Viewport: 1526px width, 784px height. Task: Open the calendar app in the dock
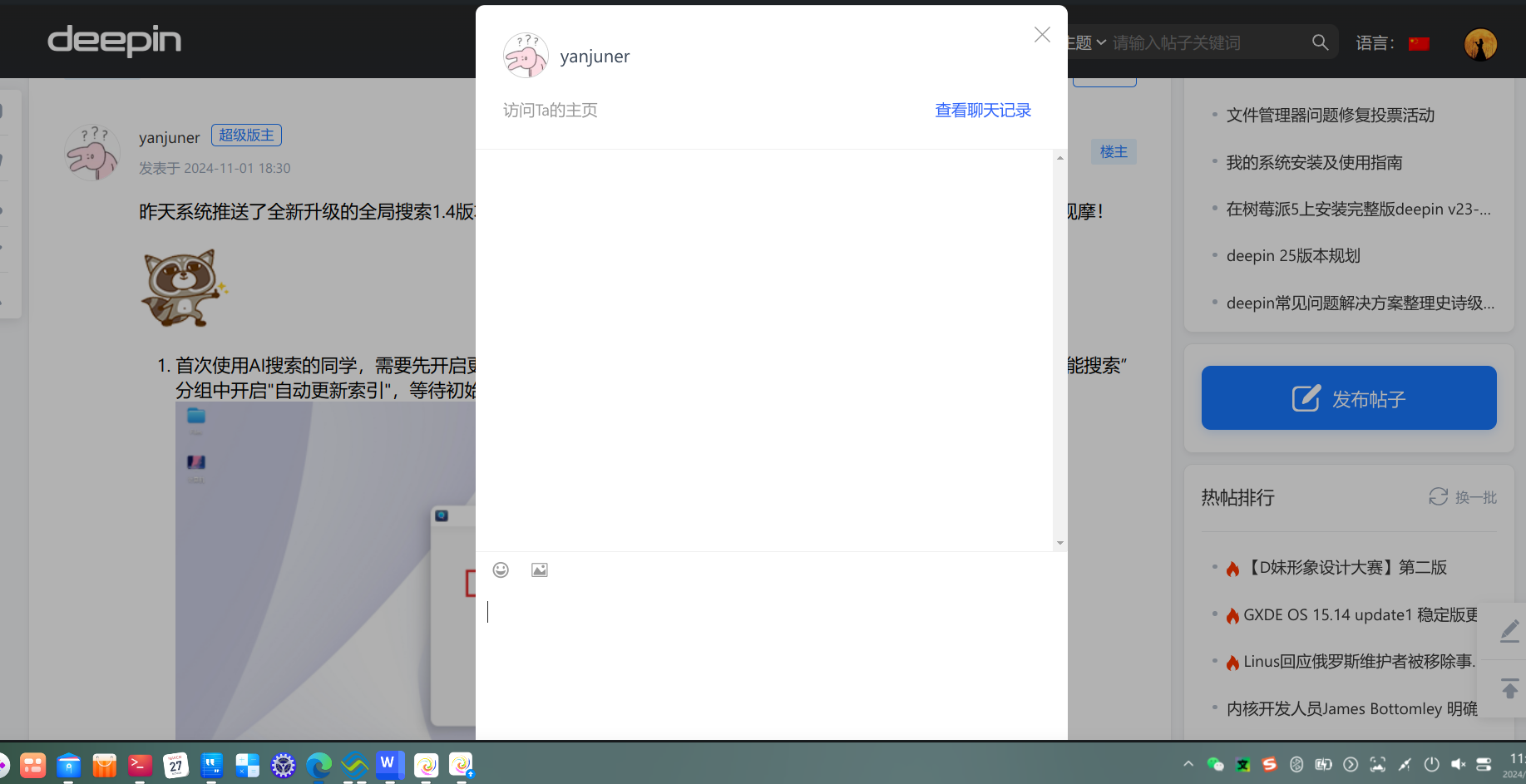[x=175, y=765]
